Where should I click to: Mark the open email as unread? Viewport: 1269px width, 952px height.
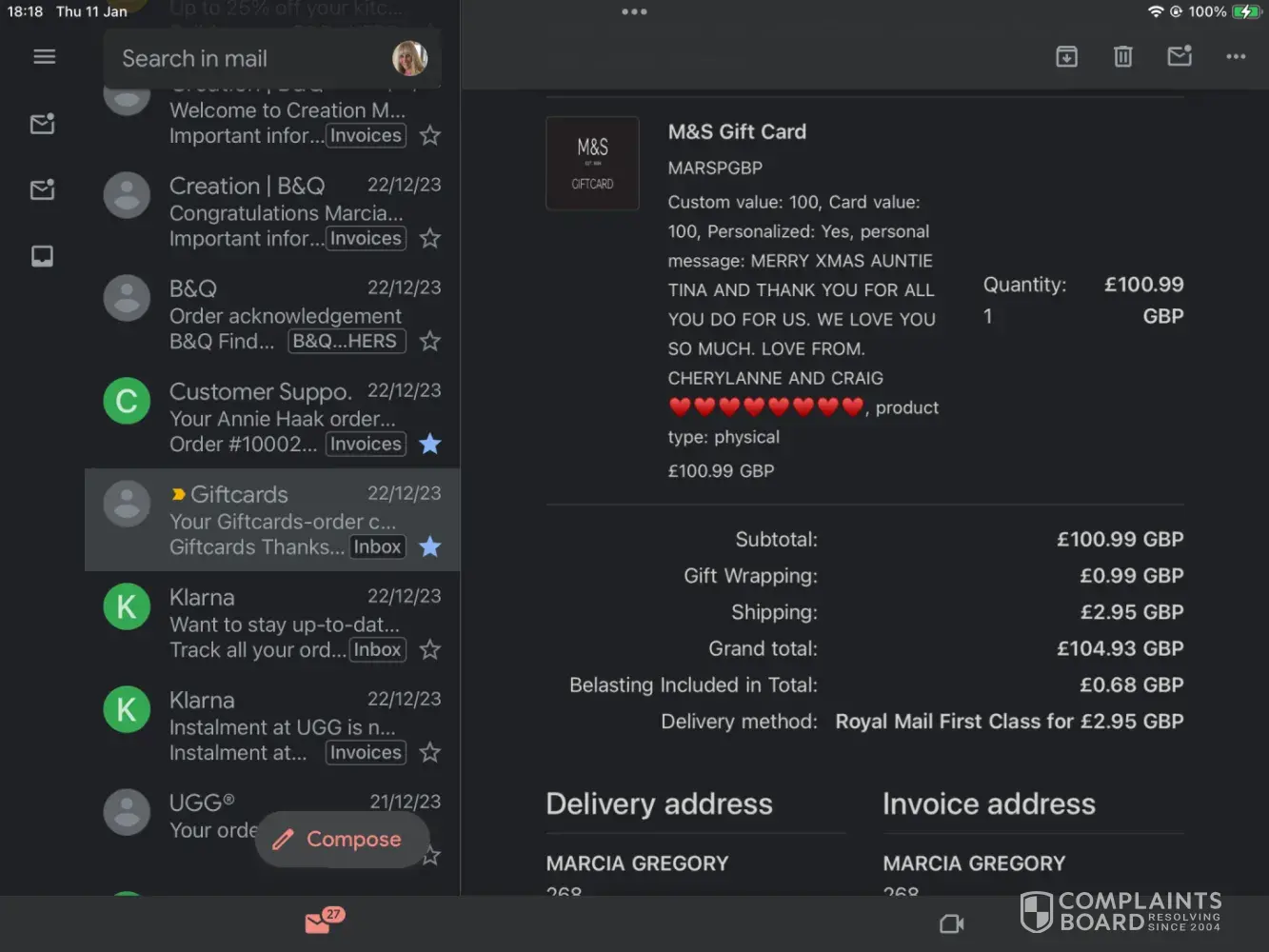1180,57
